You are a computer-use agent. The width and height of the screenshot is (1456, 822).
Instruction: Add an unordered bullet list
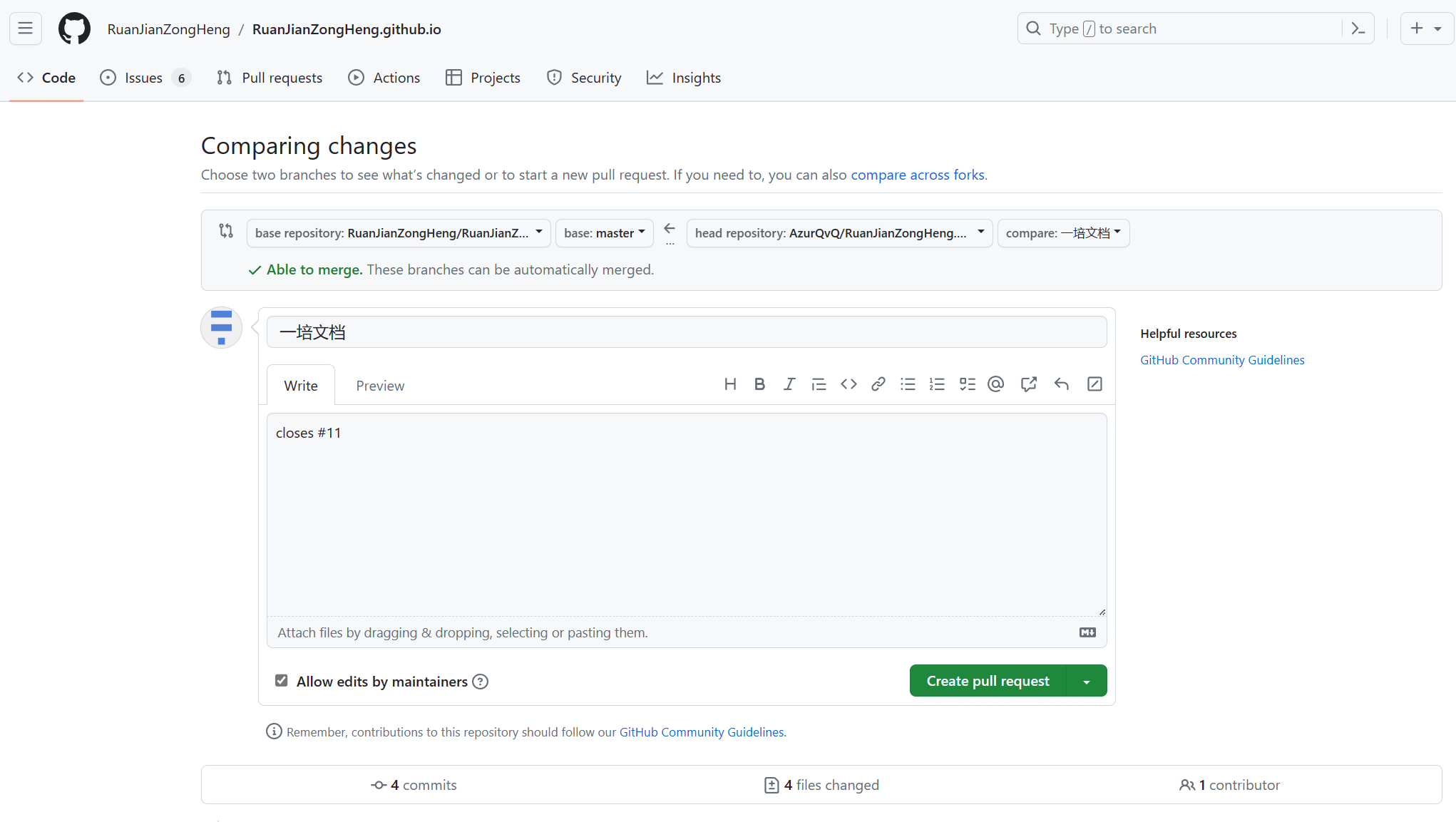tap(908, 384)
